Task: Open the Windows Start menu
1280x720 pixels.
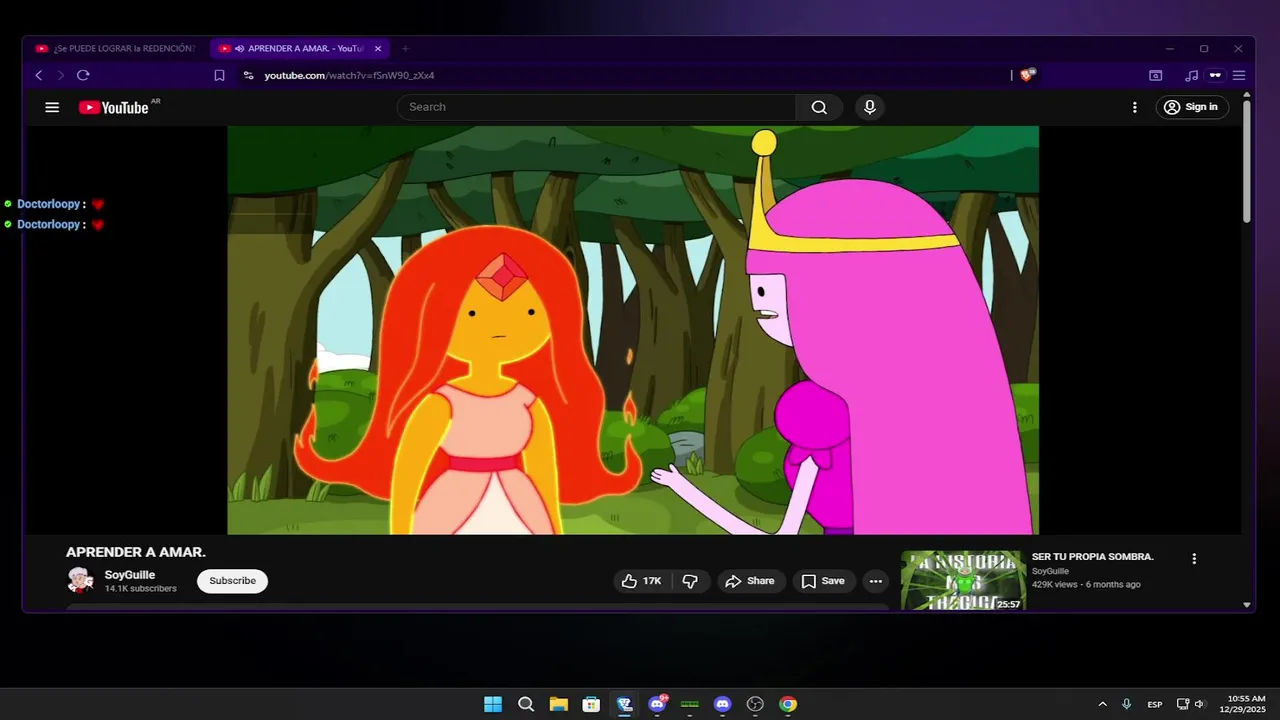Action: click(x=493, y=704)
